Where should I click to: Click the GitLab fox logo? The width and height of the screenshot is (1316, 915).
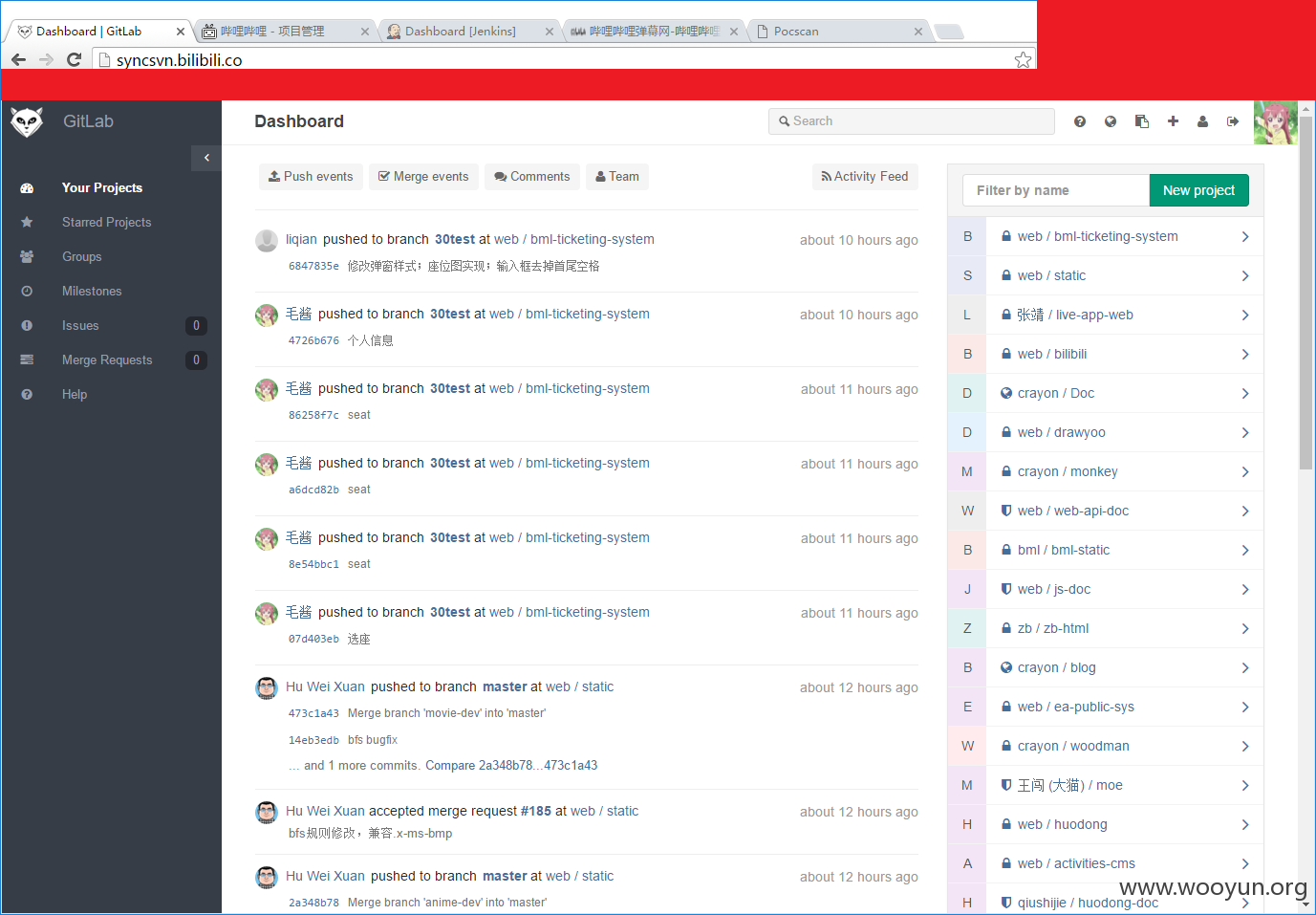(x=27, y=121)
